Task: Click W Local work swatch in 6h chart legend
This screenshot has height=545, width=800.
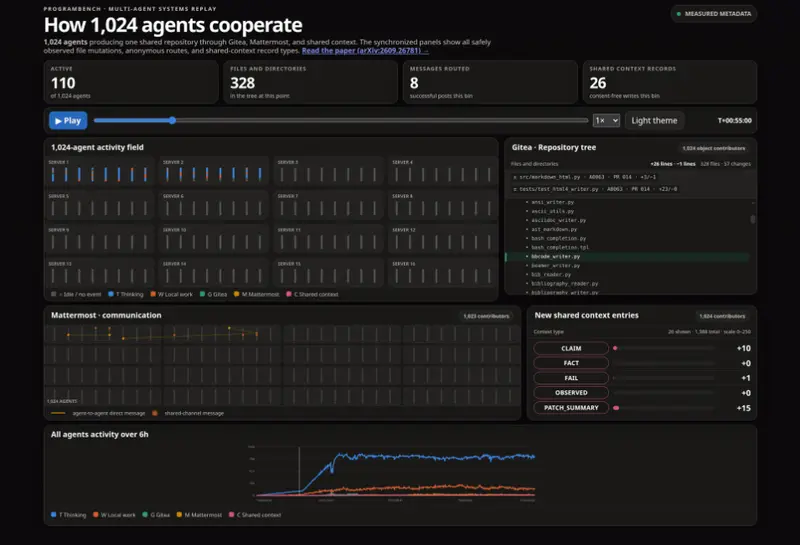Action: (95, 514)
